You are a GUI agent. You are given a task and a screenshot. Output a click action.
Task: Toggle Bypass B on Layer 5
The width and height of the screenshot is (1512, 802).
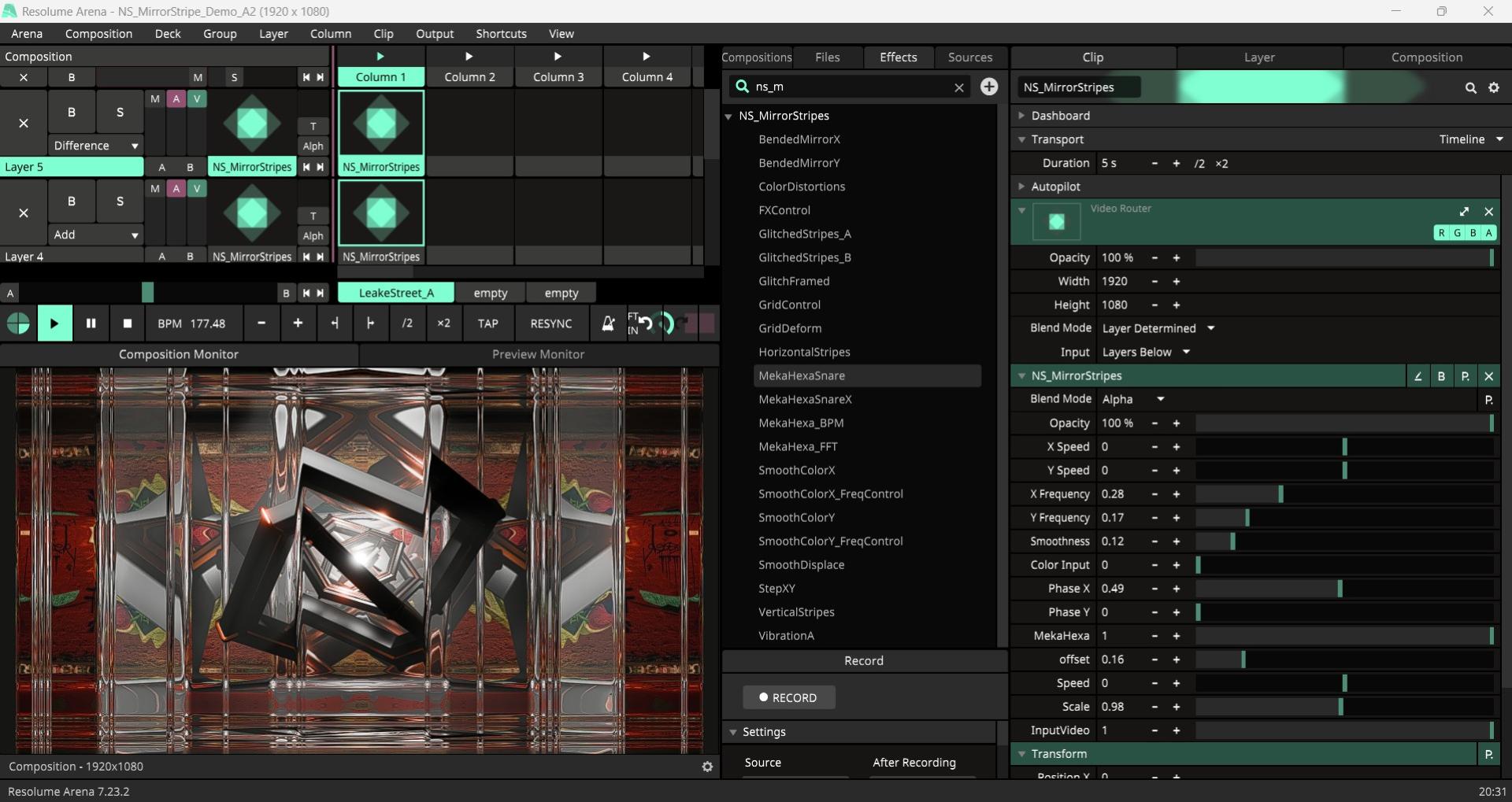click(72, 113)
